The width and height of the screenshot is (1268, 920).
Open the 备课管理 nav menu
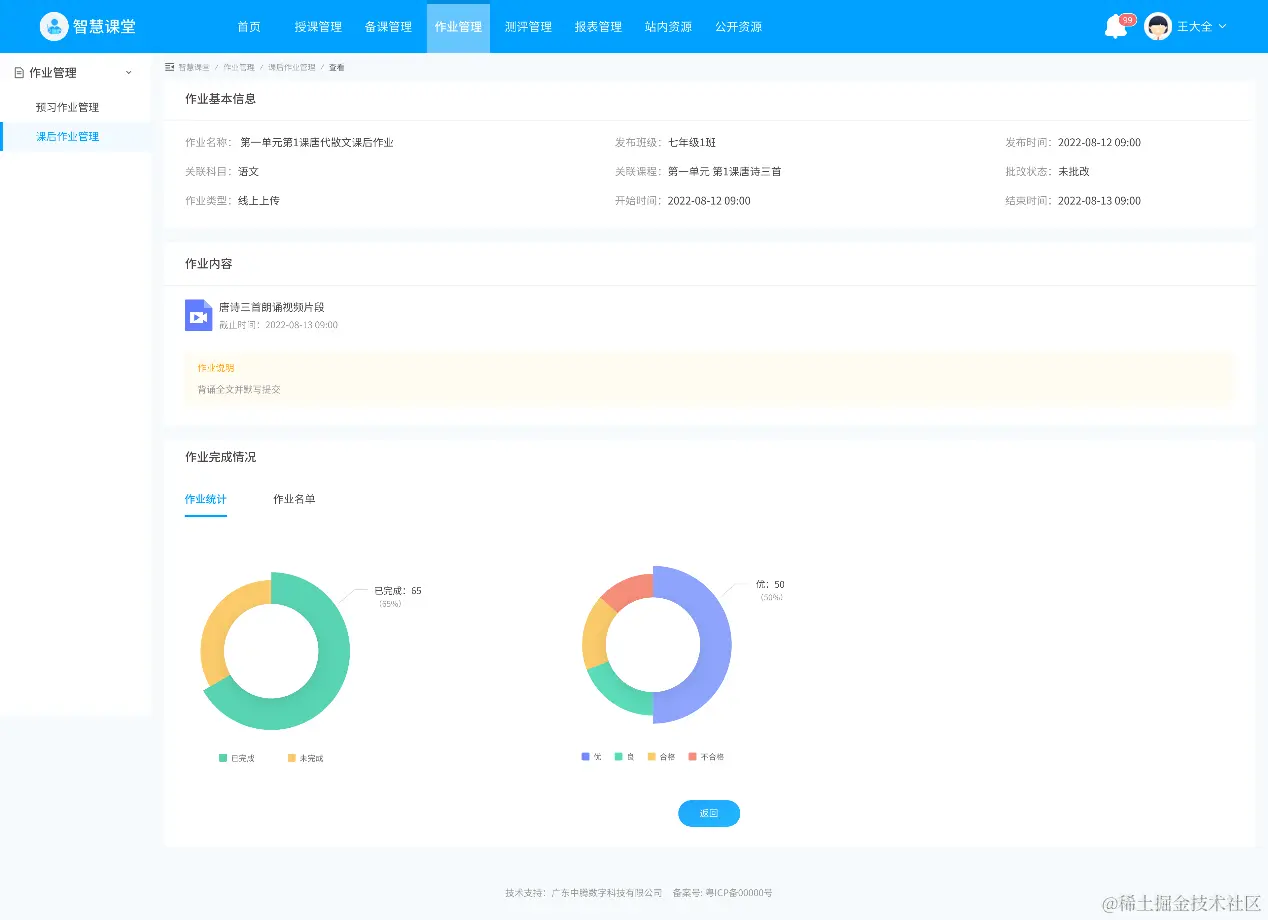point(388,27)
